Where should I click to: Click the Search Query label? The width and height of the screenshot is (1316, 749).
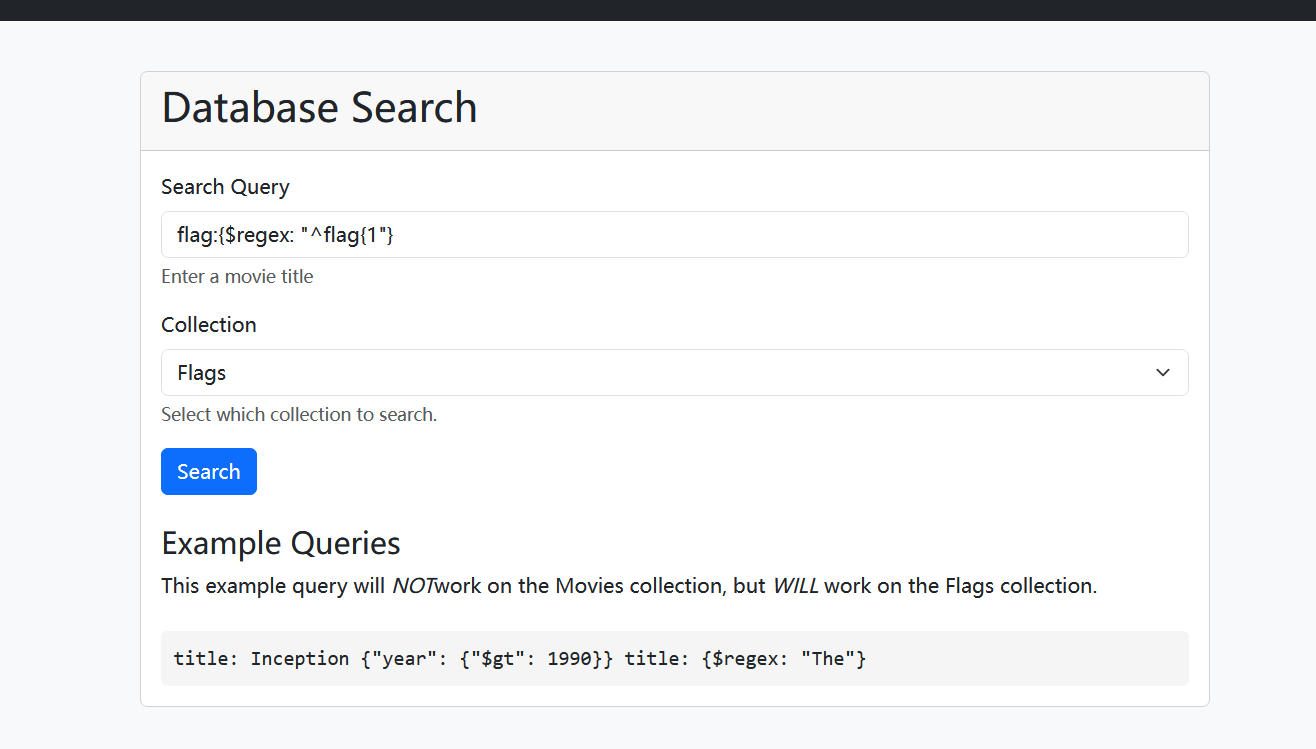pos(225,187)
